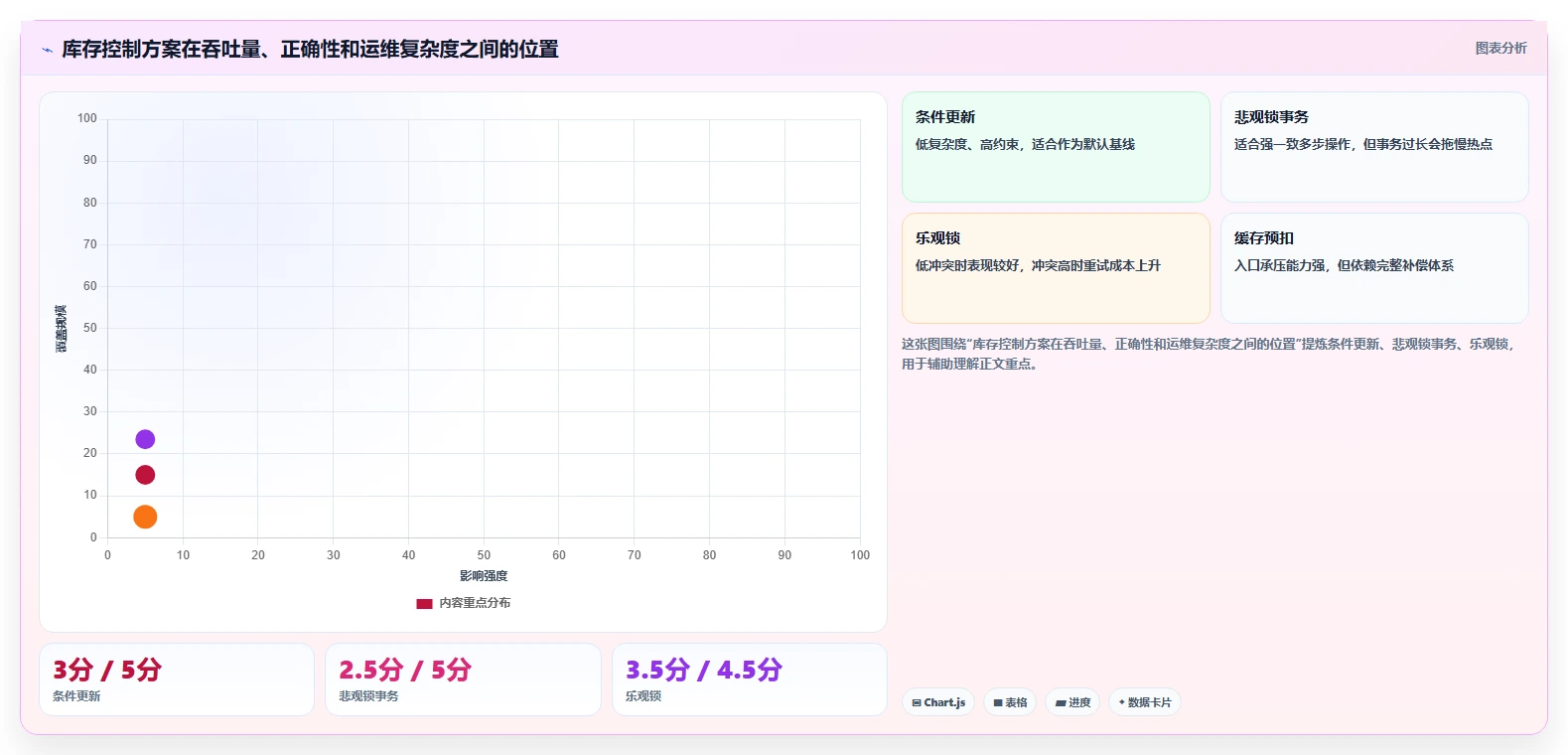Select the 进度 tag chip
Screen dimensions: 1568x755
click(1072, 702)
